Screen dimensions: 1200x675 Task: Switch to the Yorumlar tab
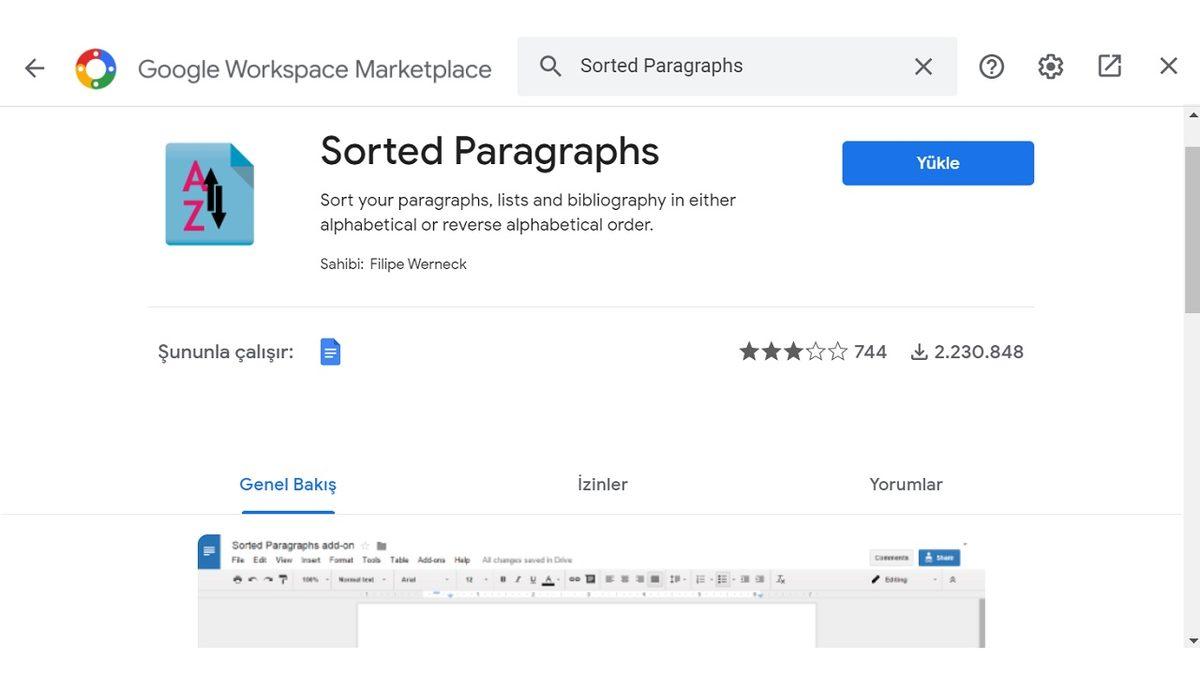point(905,483)
